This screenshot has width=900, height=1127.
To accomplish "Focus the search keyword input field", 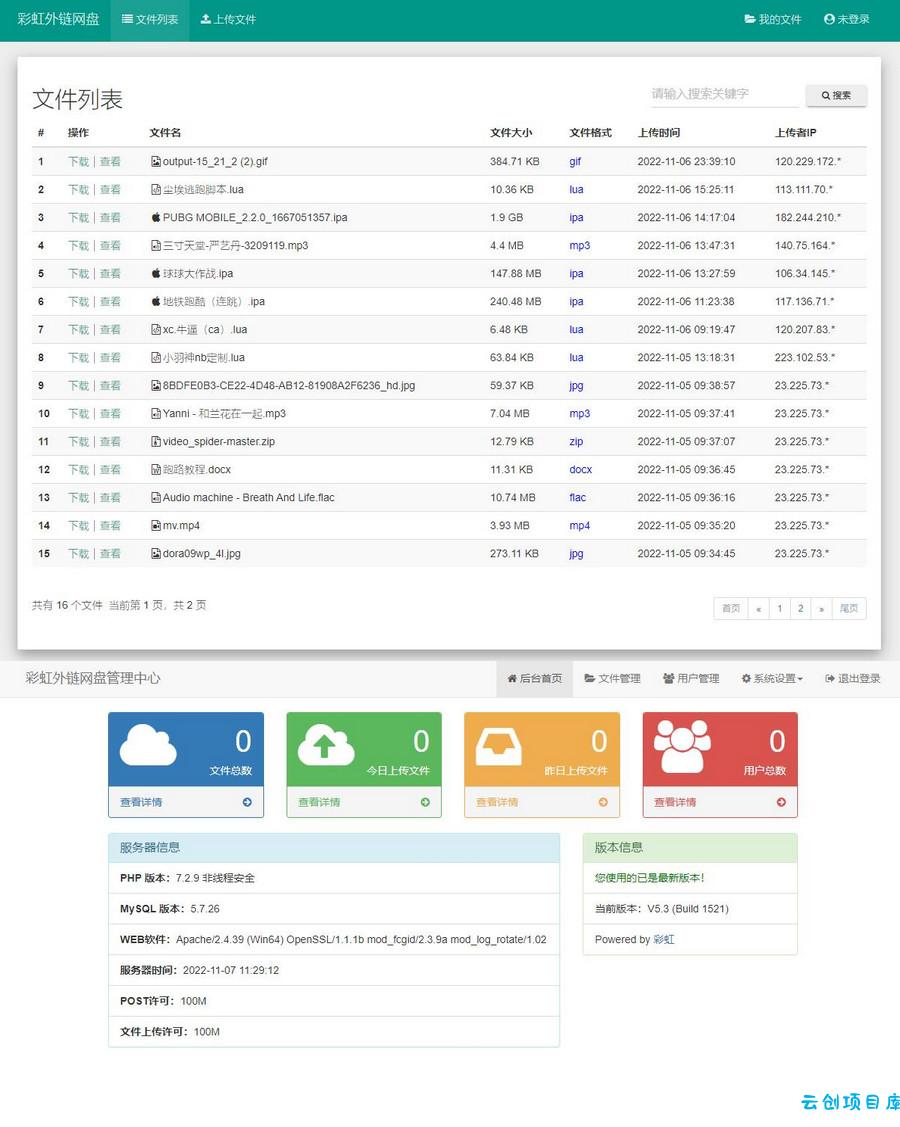I will pyautogui.click(x=725, y=94).
